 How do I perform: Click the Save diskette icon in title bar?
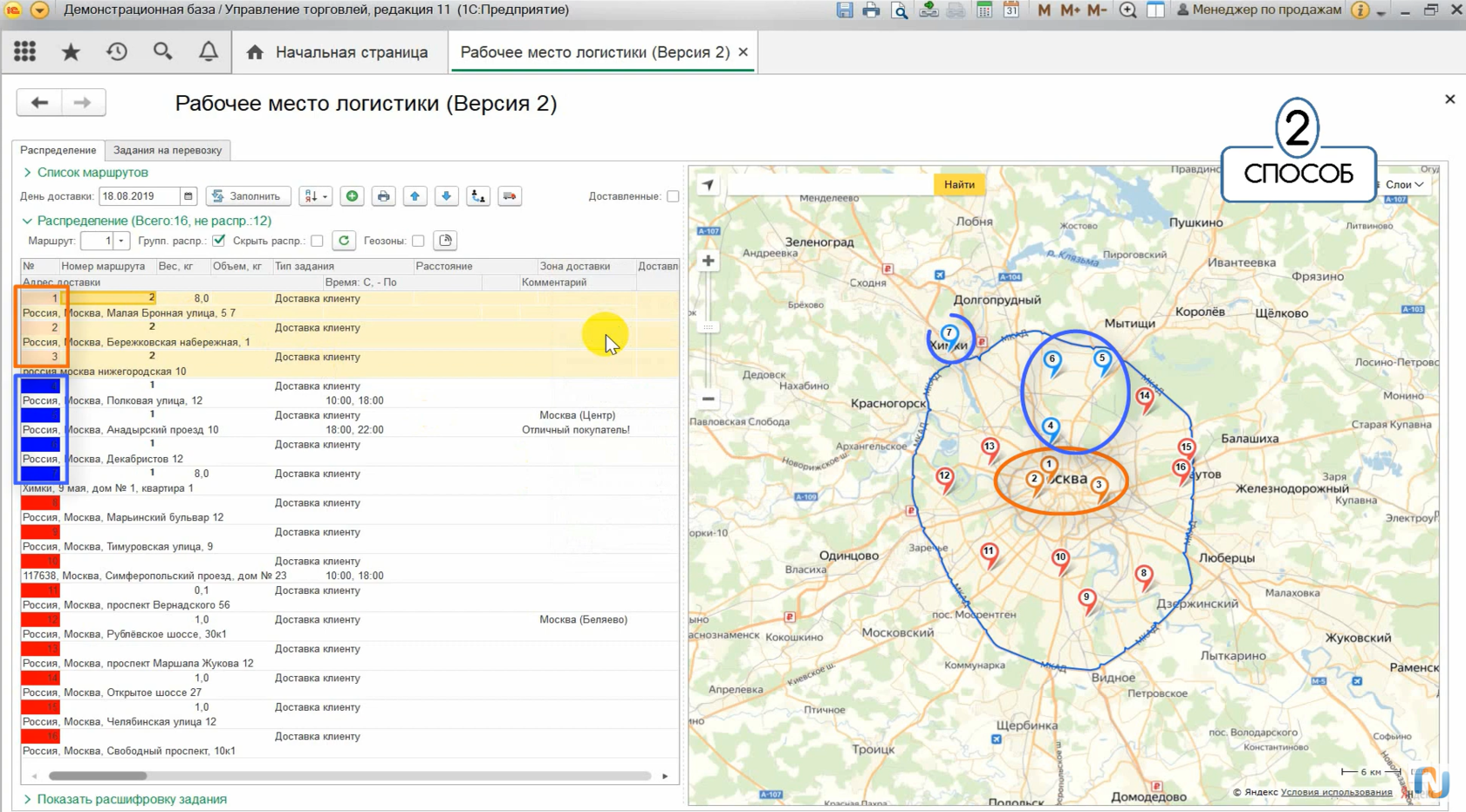pyautogui.click(x=844, y=10)
